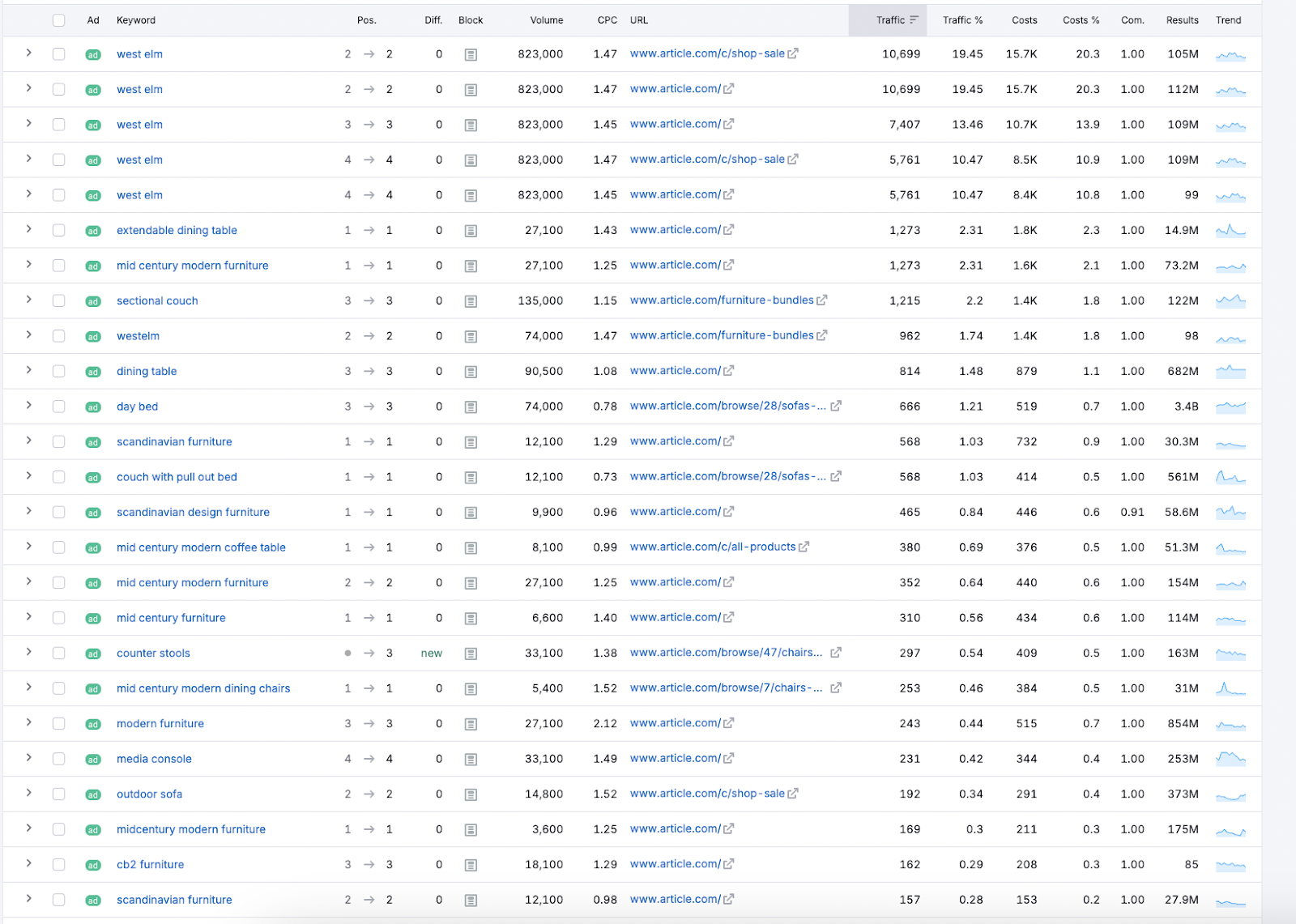
Task: Click block icon for couch with pull out bed
Action: tap(471, 477)
